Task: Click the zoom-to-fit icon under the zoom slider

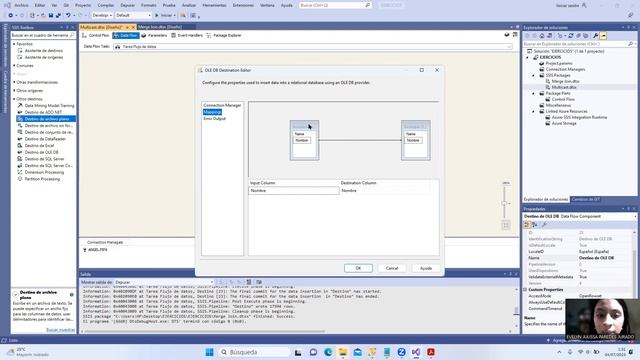Action: (x=506, y=225)
